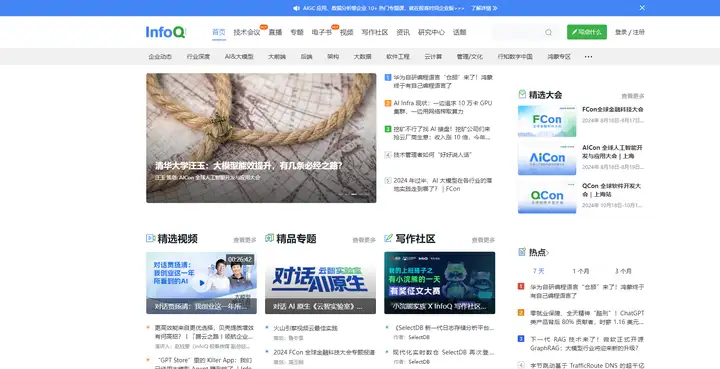Click the 写作社区 section icon

point(388,238)
